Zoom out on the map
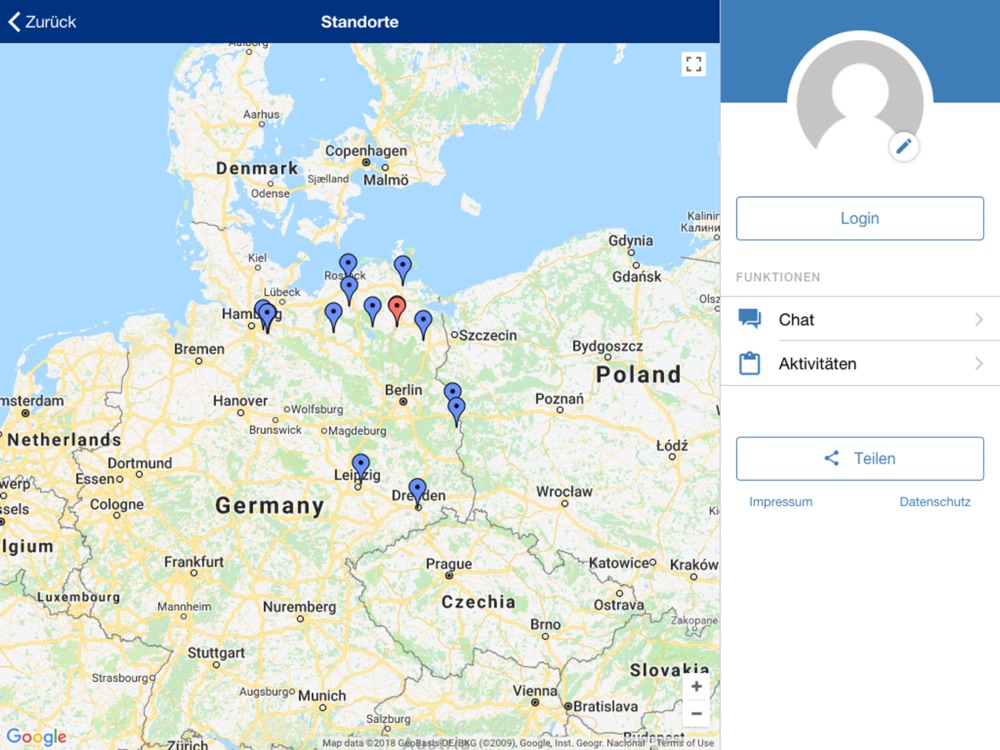 coord(696,714)
